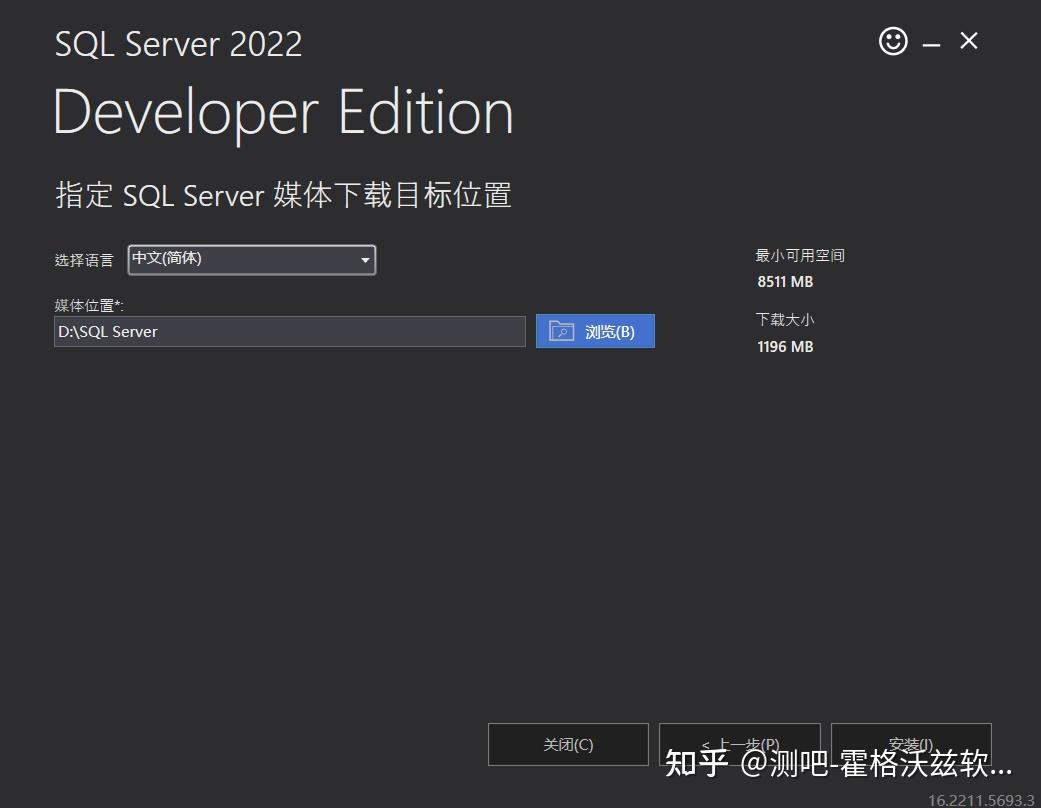Click the 关闭(C) button
The width and height of the screenshot is (1041, 808).
(568, 744)
